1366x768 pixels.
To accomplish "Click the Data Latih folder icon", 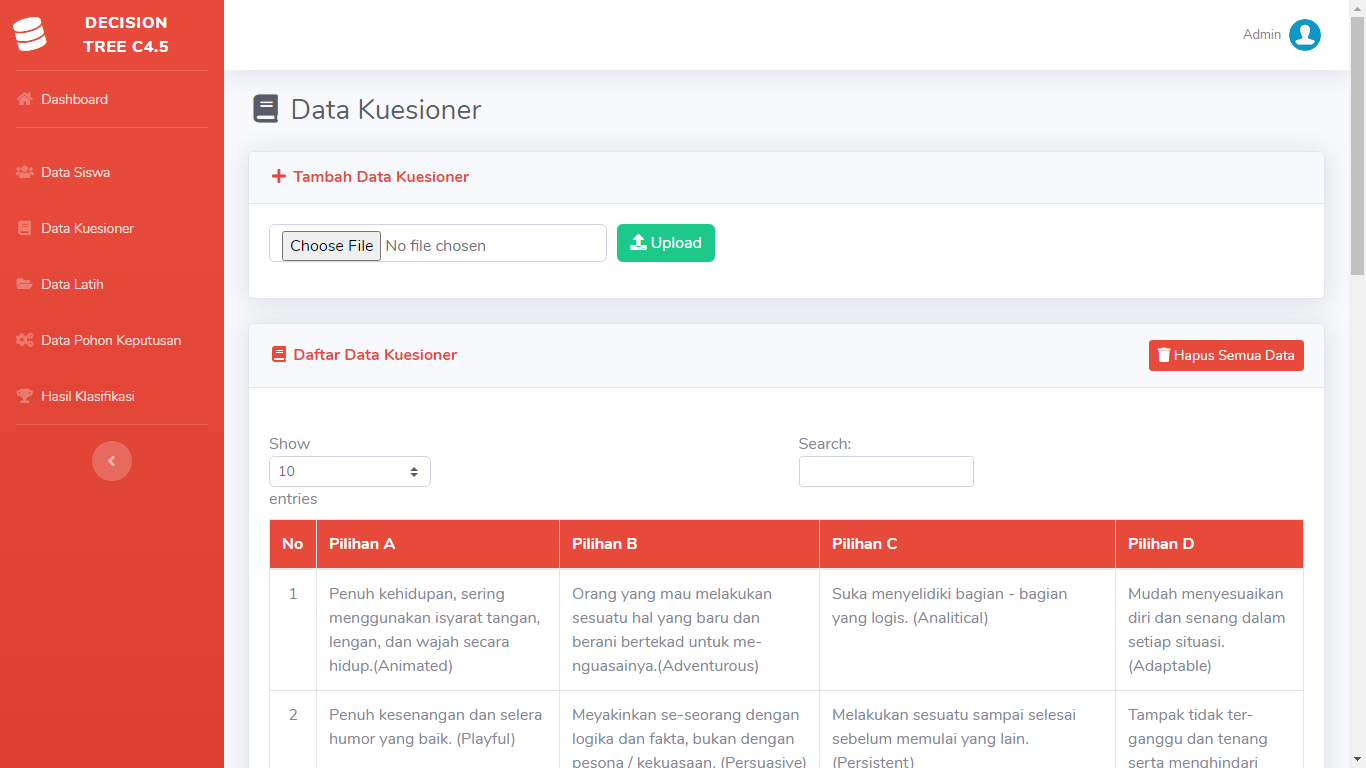I will tap(22, 284).
